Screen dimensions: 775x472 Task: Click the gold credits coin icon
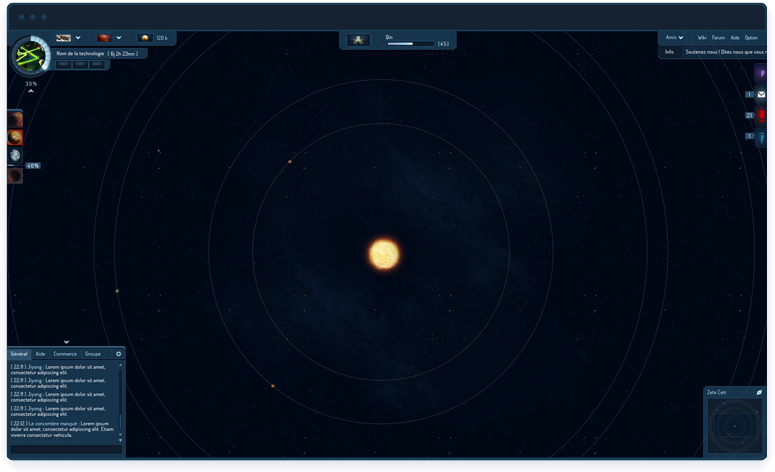(x=144, y=38)
